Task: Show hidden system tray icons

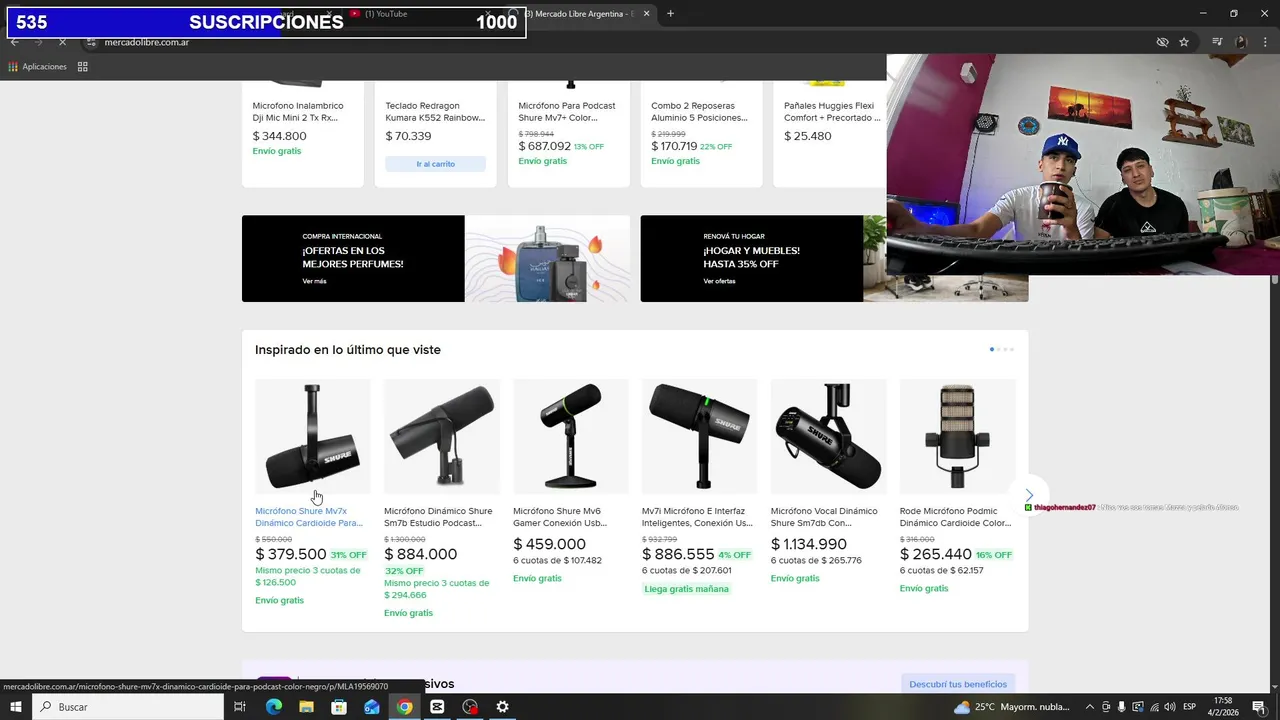Action: coord(1090,707)
